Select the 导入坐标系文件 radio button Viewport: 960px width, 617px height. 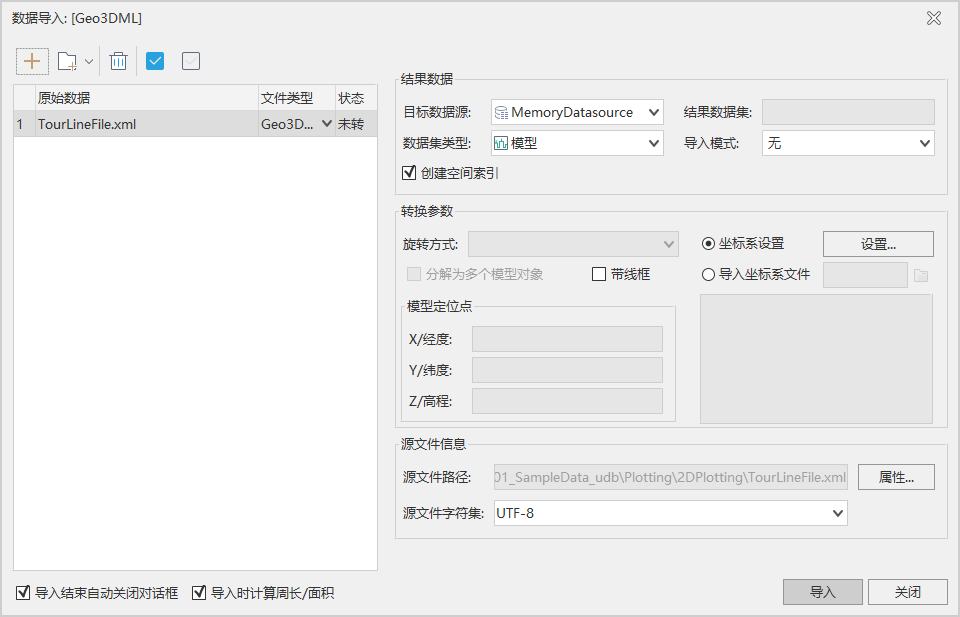point(708,274)
